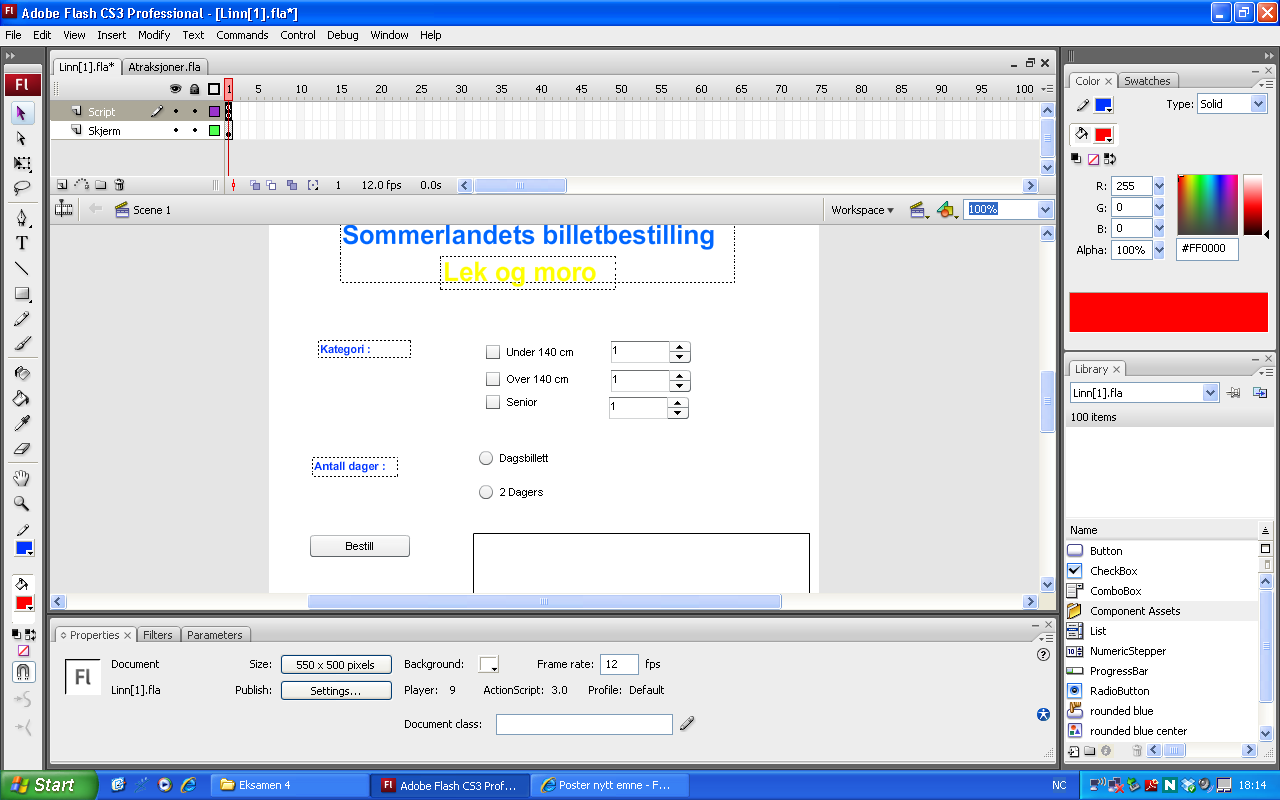This screenshot has height=800, width=1280.
Task: Delete layer with the trash icon
Action: click(119, 185)
